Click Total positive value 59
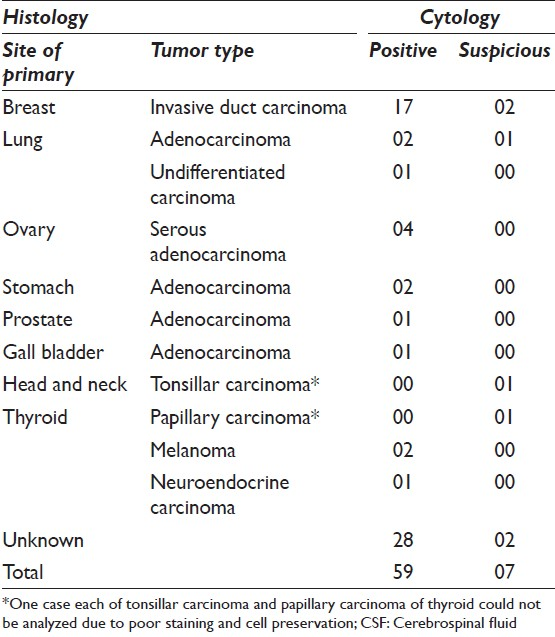 403,572
